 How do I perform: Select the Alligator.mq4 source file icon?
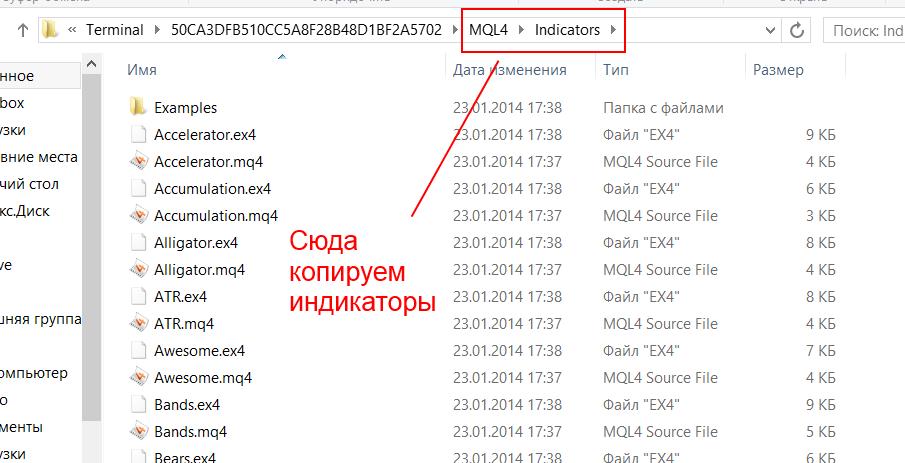click(x=138, y=269)
